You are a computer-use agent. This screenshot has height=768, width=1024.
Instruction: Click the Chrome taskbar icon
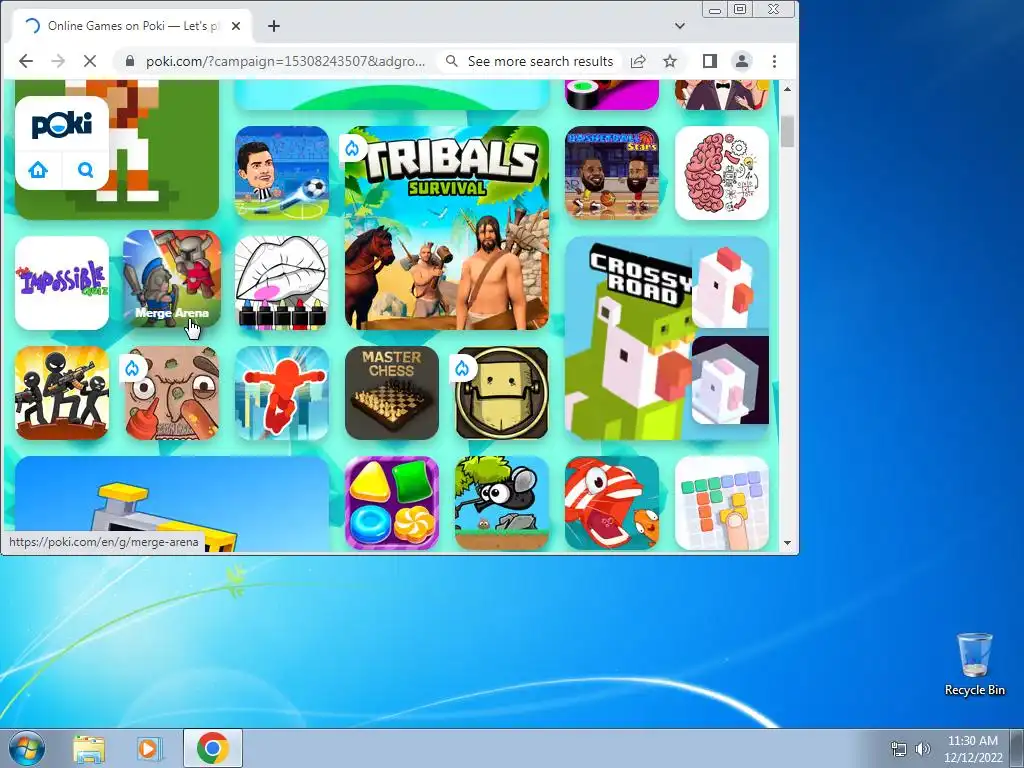click(x=212, y=748)
